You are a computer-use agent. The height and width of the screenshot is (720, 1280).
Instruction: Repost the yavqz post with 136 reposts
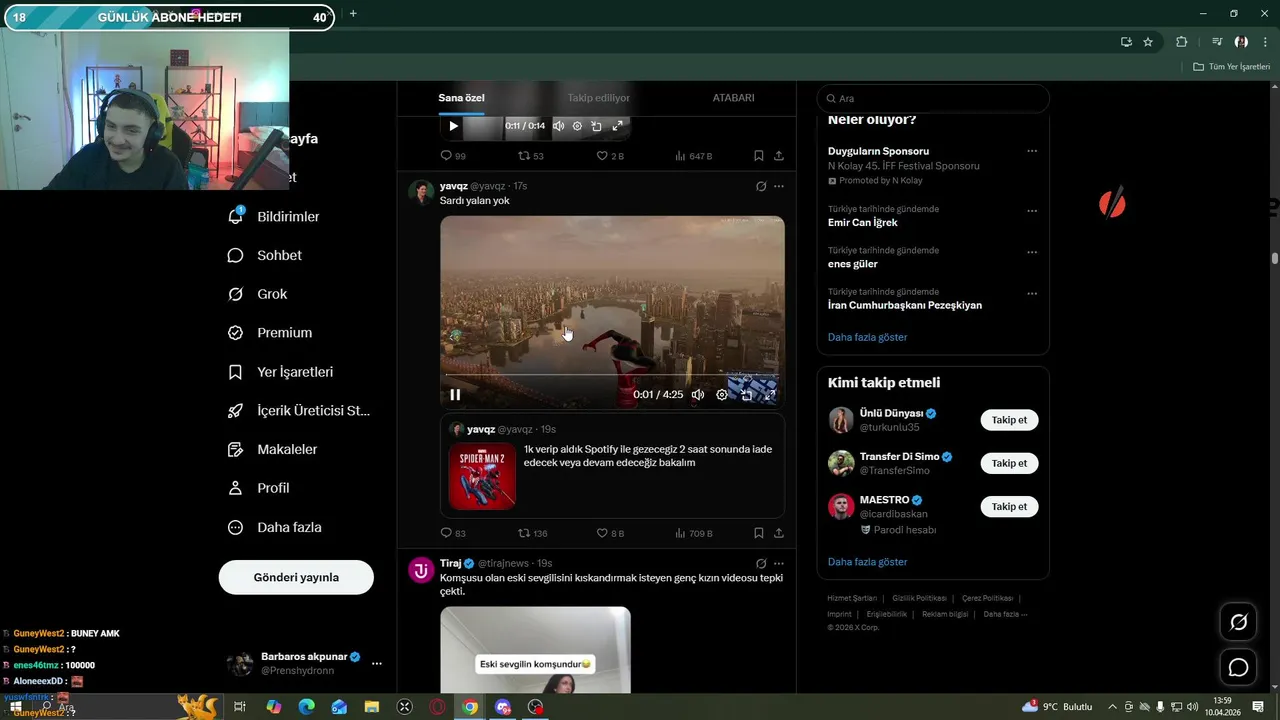(x=533, y=533)
